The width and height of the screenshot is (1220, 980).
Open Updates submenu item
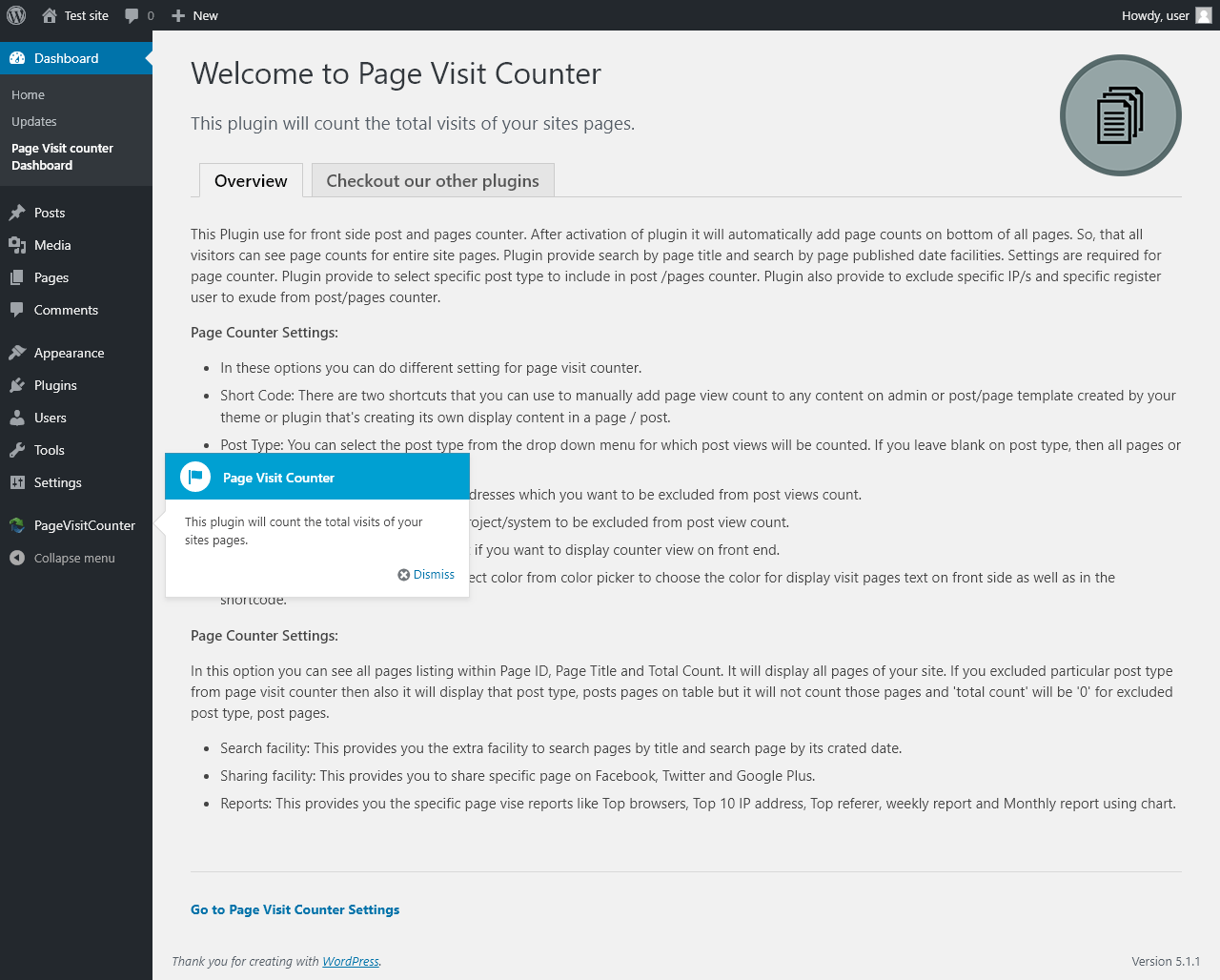tap(34, 121)
